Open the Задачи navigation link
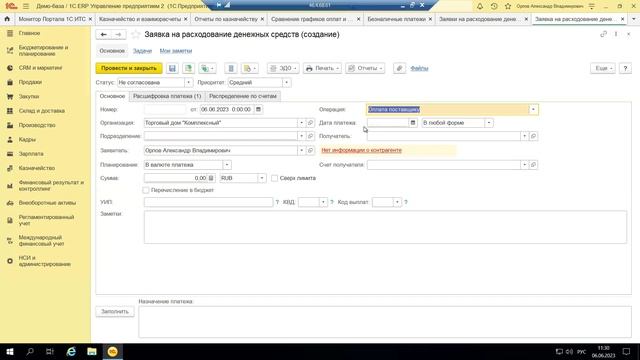 click(x=142, y=51)
